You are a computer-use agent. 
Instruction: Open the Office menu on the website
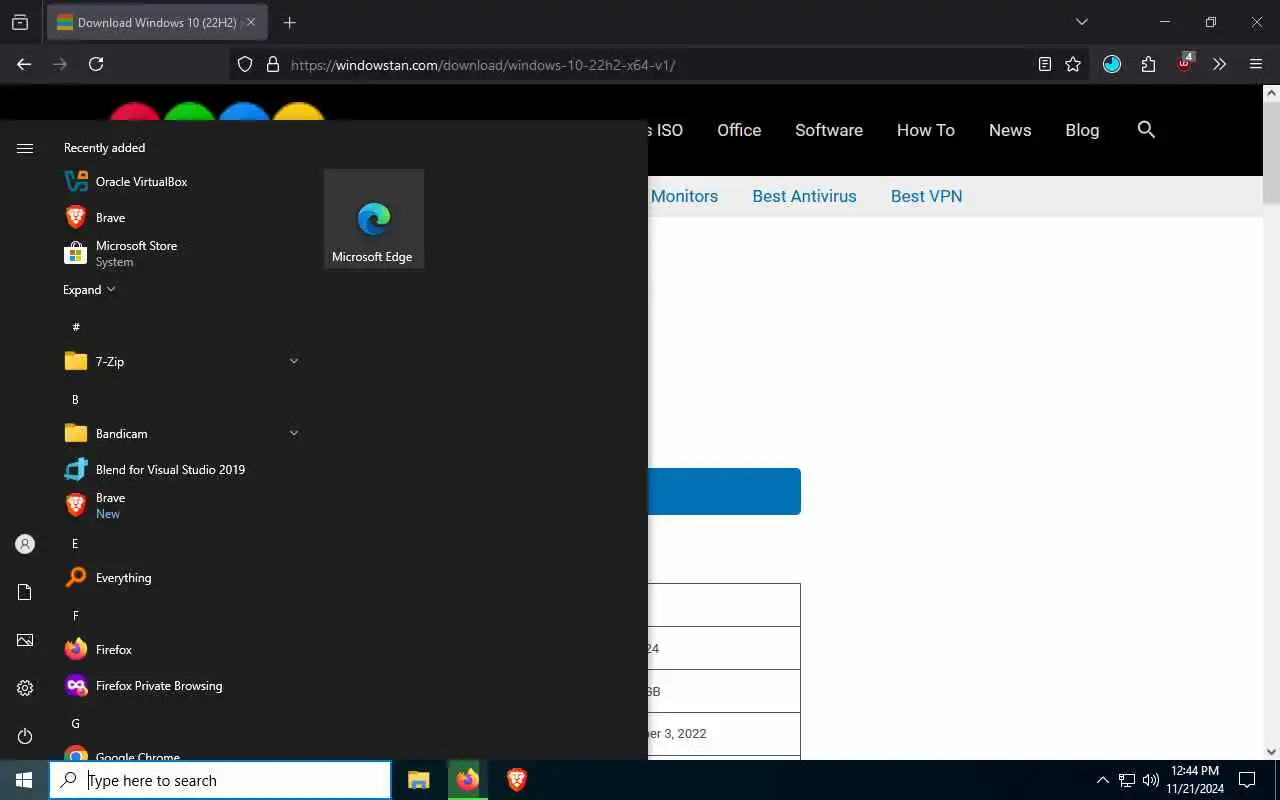tap(739, 130)
